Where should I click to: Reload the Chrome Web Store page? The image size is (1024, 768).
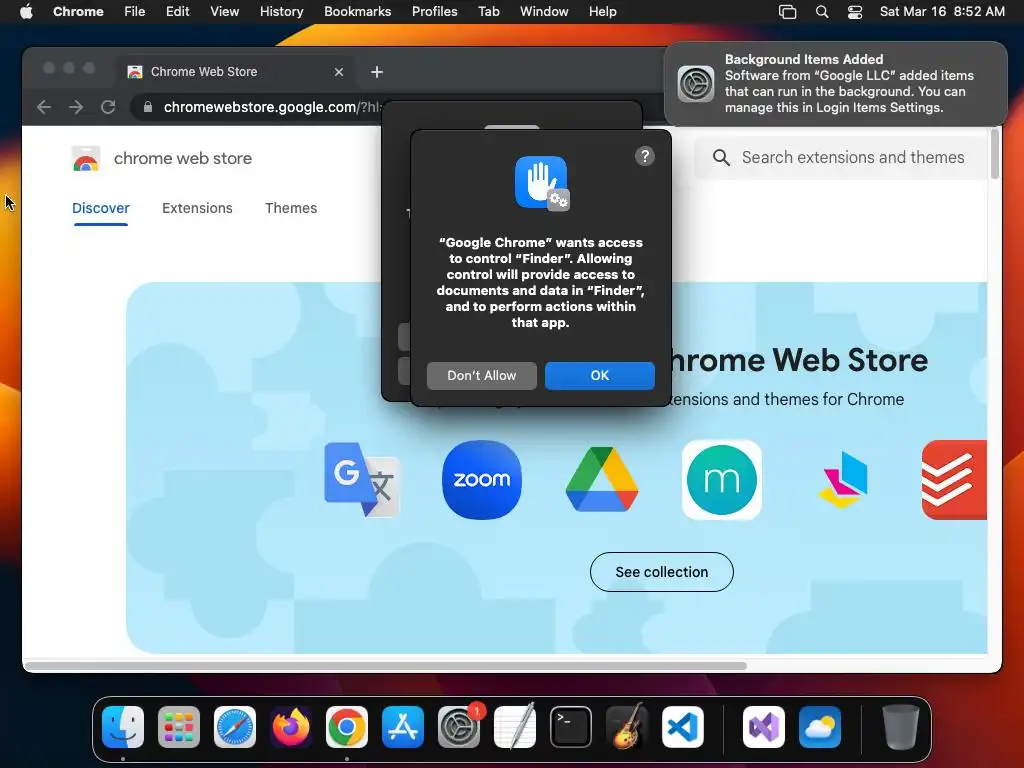click(x=108, y=107)
